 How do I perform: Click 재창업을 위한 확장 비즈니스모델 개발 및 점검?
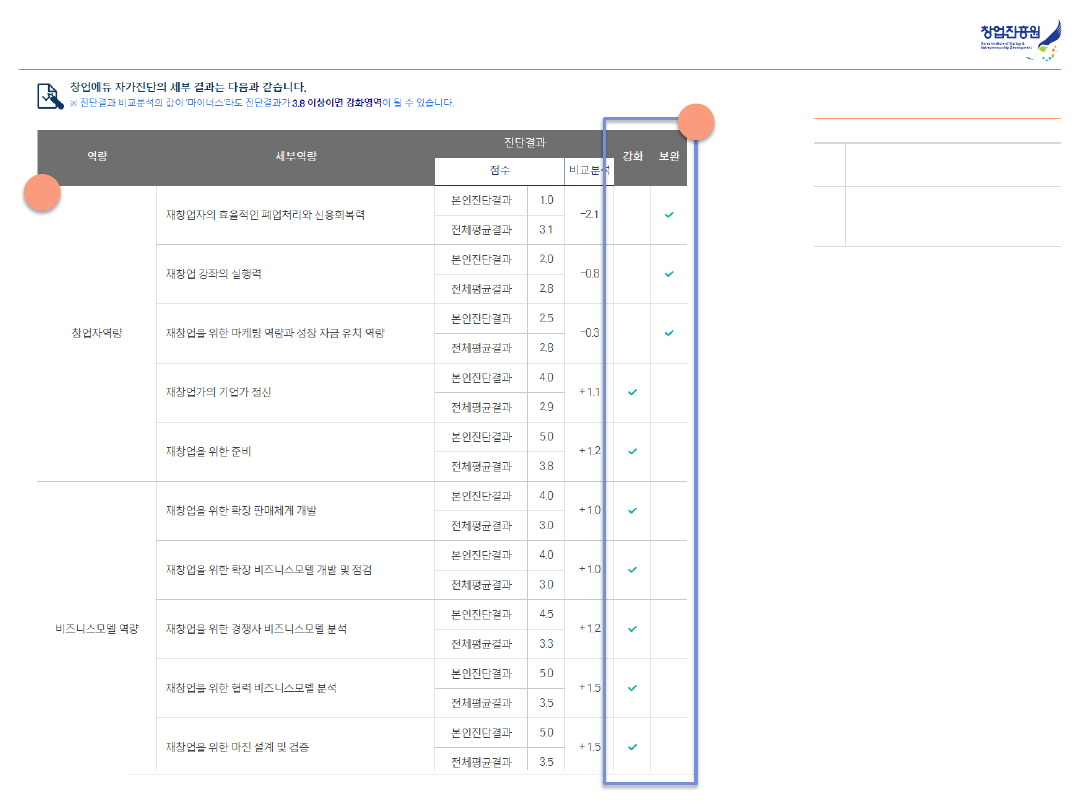[x=269, y=570]
